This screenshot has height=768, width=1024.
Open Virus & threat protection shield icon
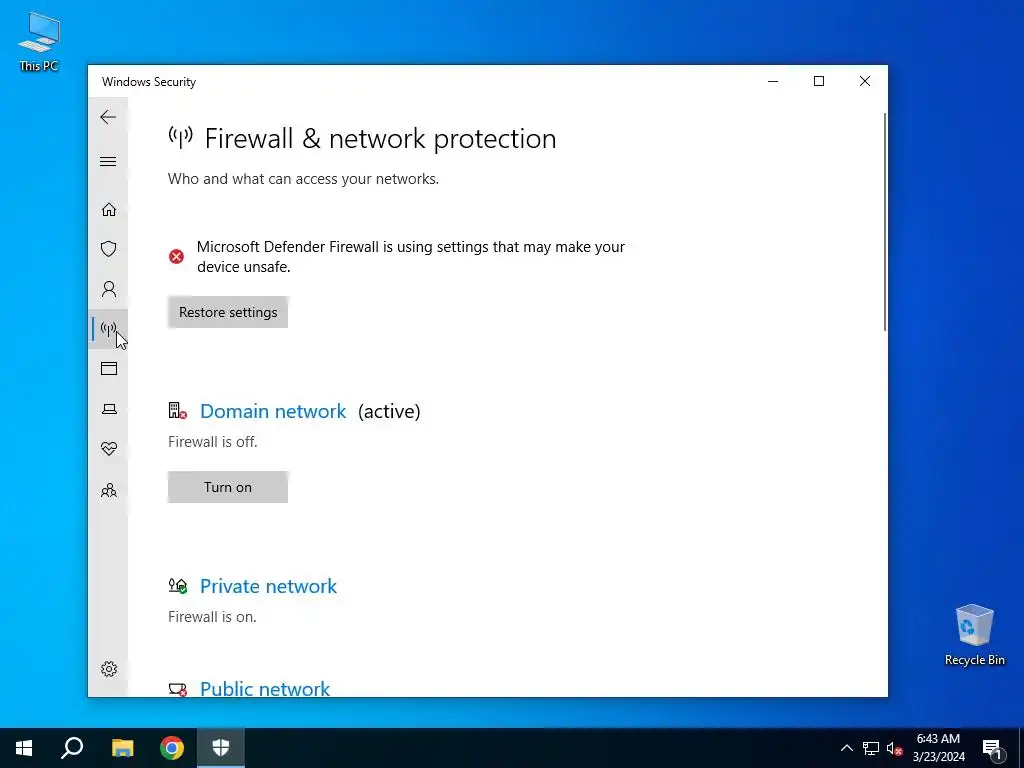click(x=108, y=249)
